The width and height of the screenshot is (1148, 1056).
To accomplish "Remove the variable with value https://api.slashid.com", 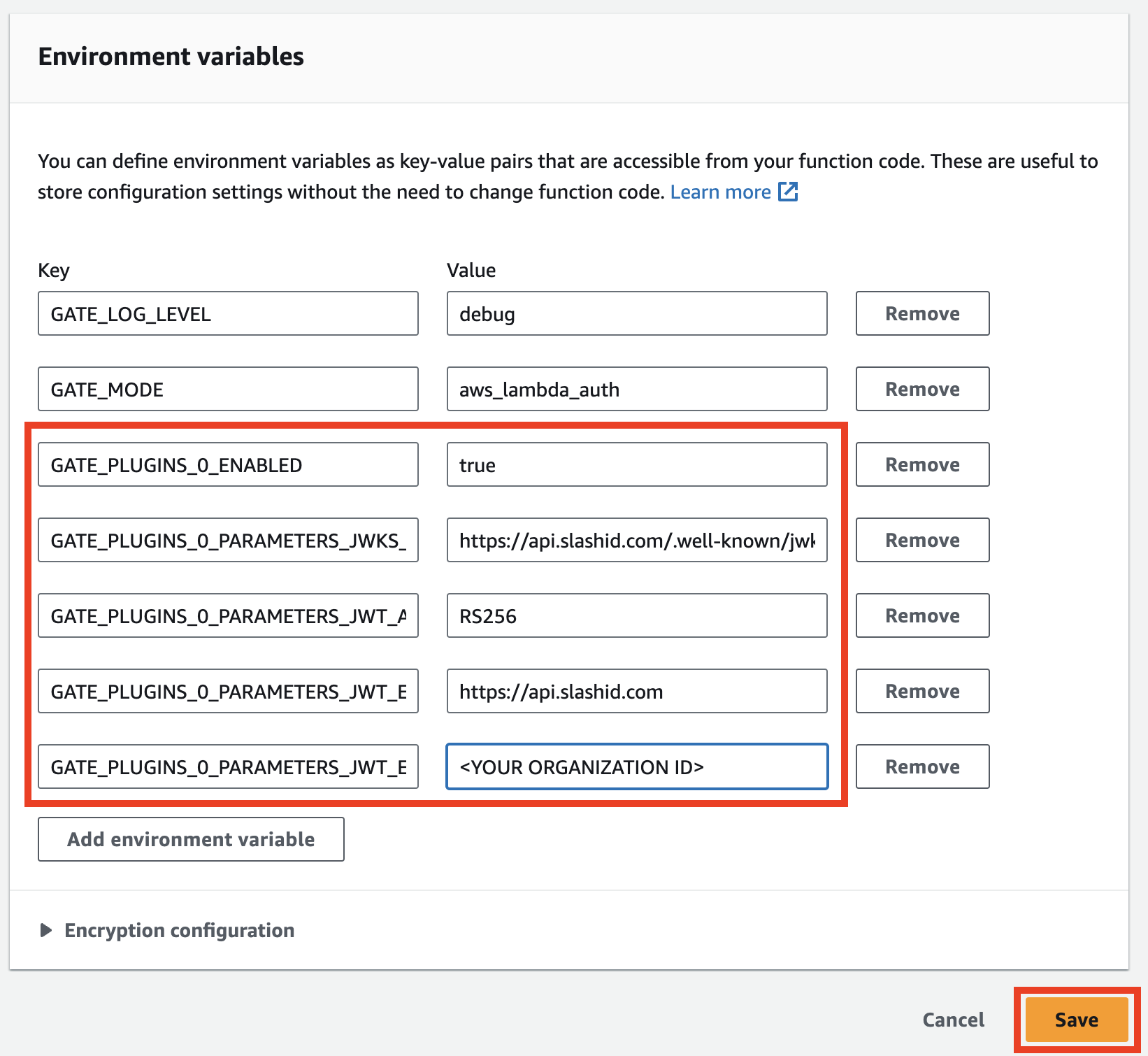I will 921,691.
